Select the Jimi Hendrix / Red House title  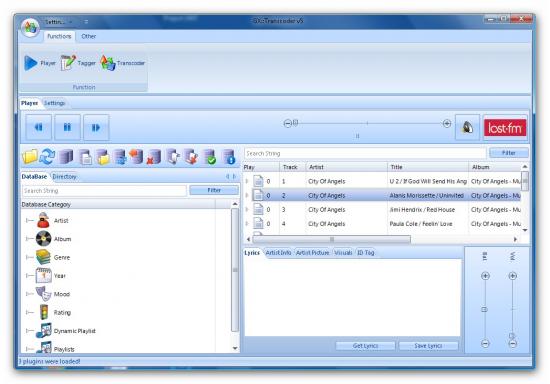coord(422,210)
